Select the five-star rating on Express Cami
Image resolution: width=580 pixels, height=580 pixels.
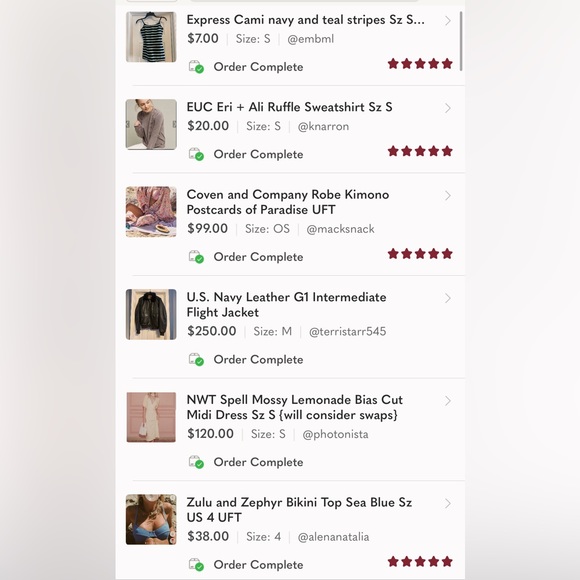point(420,64)
